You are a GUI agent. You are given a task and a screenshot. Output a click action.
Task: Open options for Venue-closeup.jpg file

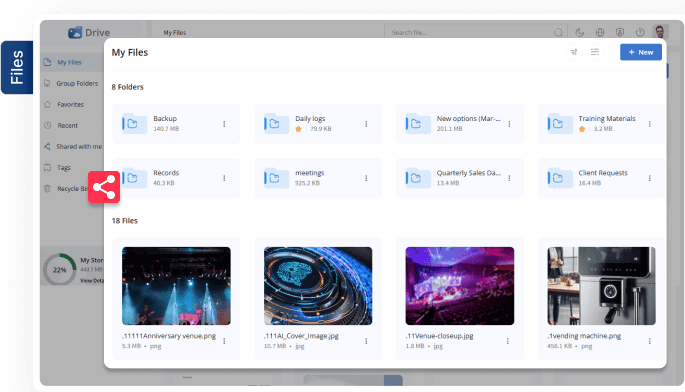(x=508, y=341)
